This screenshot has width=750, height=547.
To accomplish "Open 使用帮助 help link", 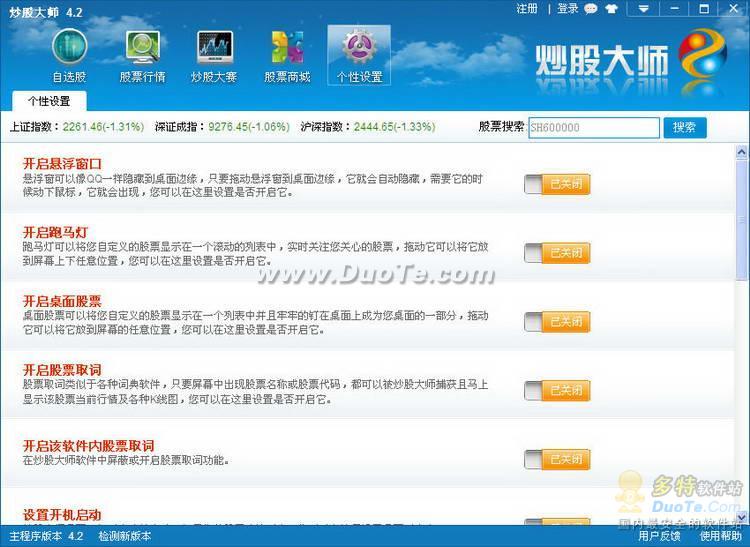I will pyautogui.click(x=721, y=536).
